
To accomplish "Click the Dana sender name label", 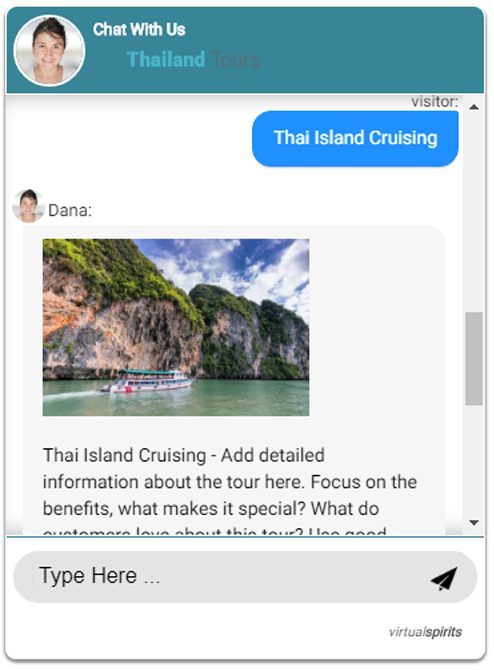I will (x=70, y=210).
